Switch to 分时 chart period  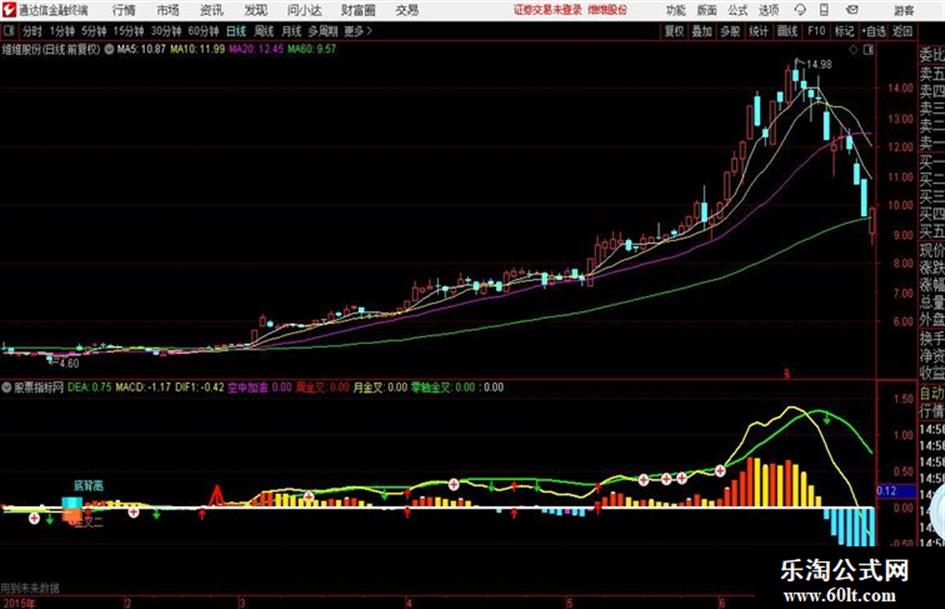(x=33, y=31)
